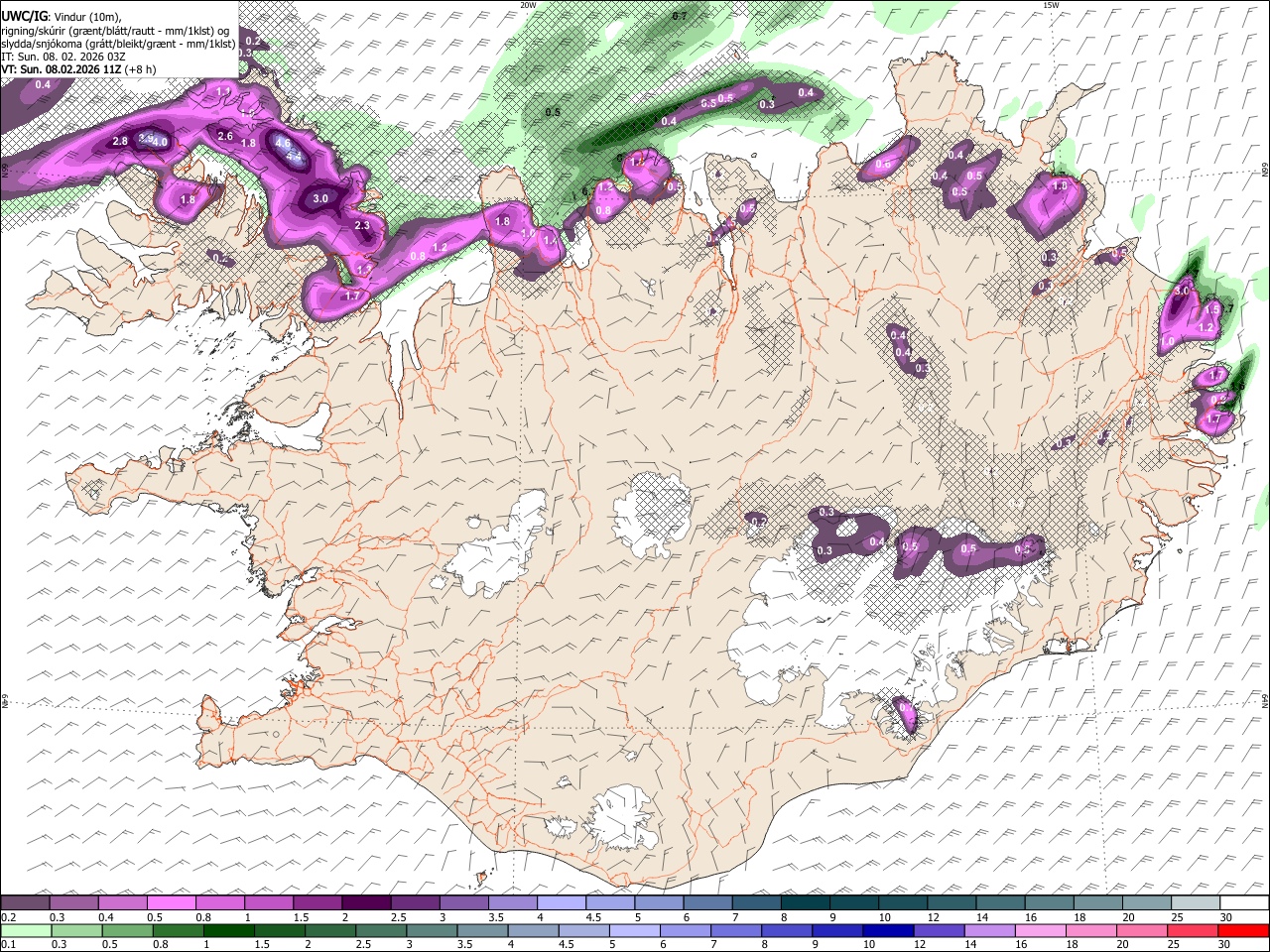Viewport: 1270px width, 952px height.
Task: Select the white swatch ending the snow scale
Action: coord(1244,903)
